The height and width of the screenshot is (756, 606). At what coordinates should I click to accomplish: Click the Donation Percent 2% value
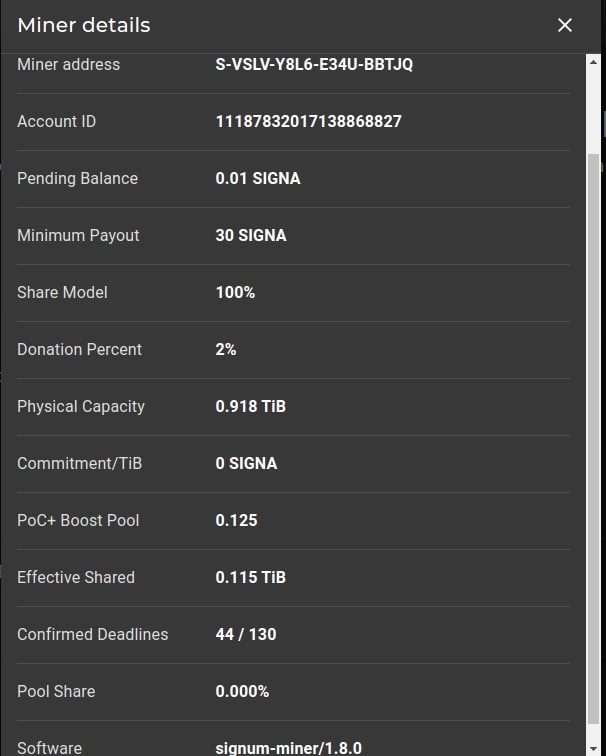(226, 350)
